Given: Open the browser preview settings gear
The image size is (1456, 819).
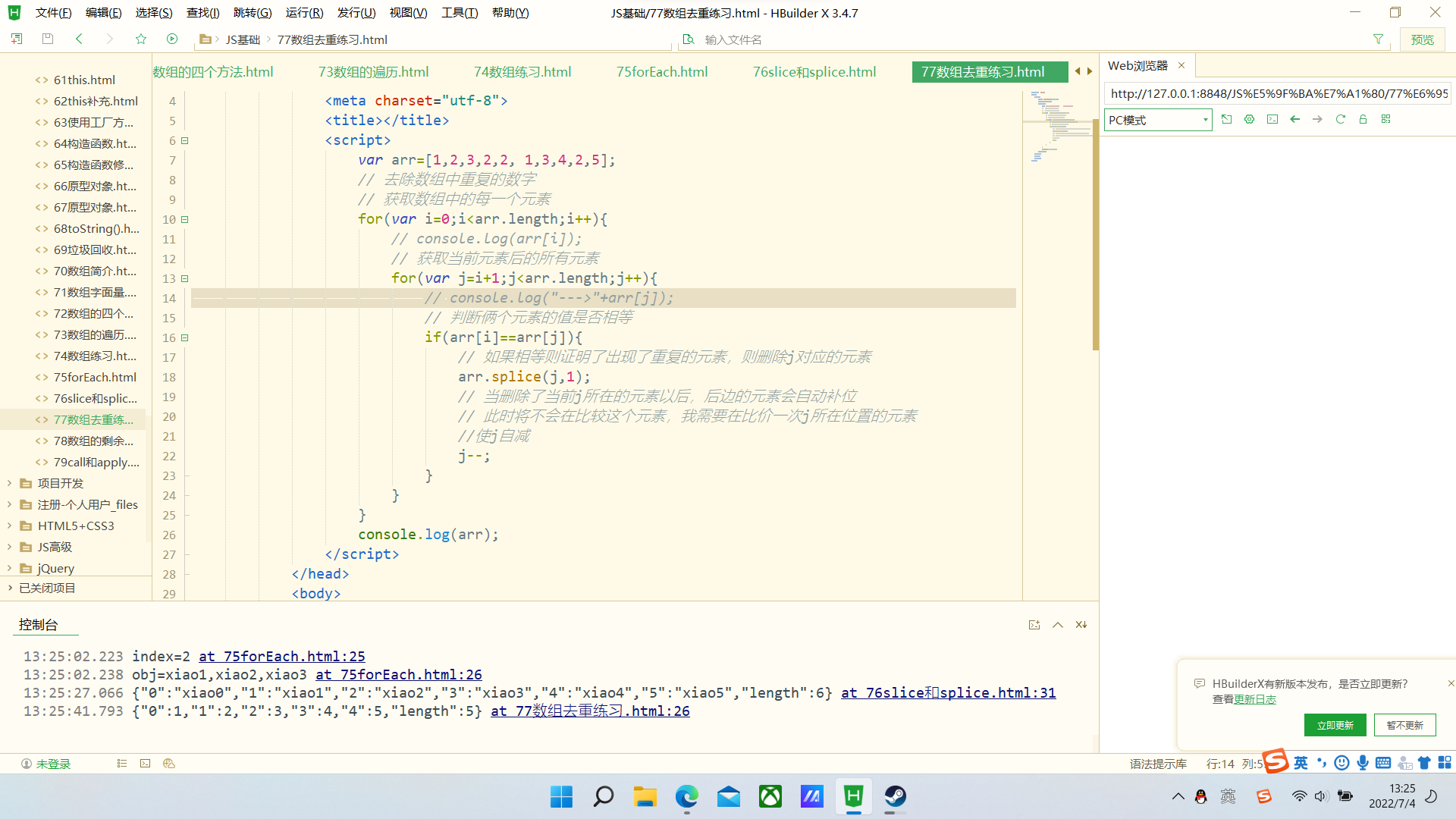Looking at the screenshot, I should click(x=1249, y=119).
